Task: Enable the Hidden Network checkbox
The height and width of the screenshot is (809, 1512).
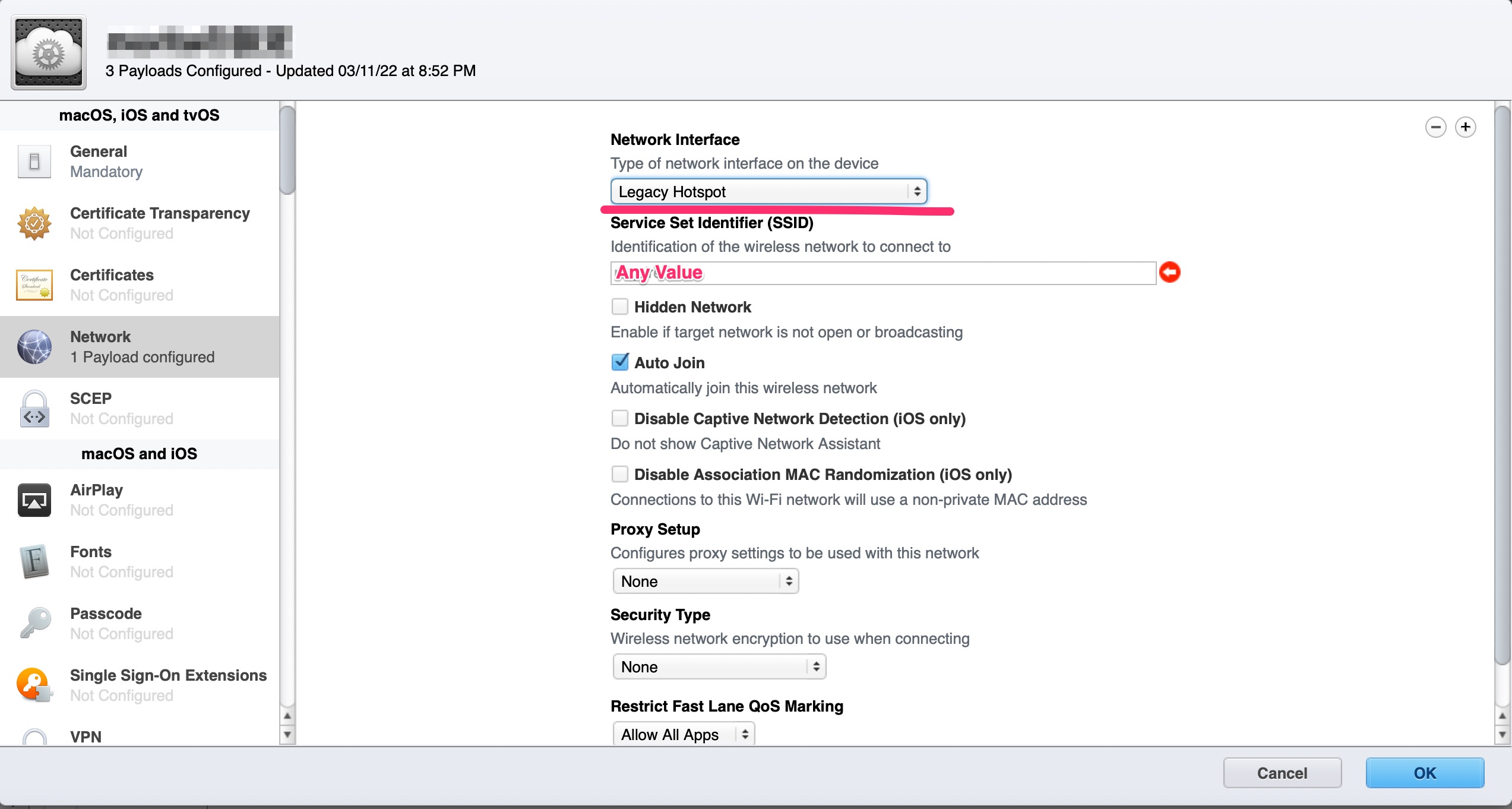Action: (619, 307)
